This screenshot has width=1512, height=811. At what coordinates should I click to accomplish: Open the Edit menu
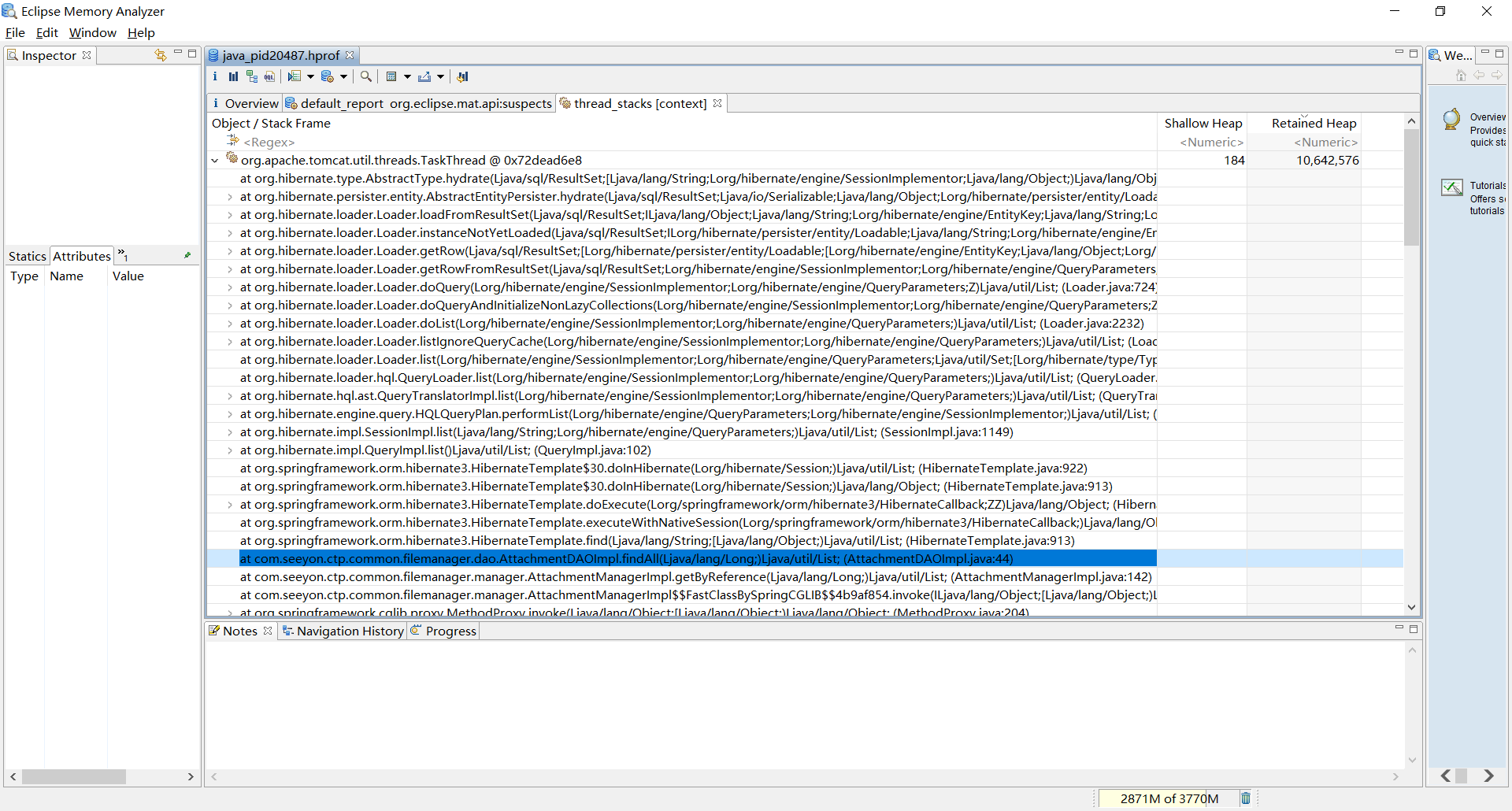(x=47, y=32)
